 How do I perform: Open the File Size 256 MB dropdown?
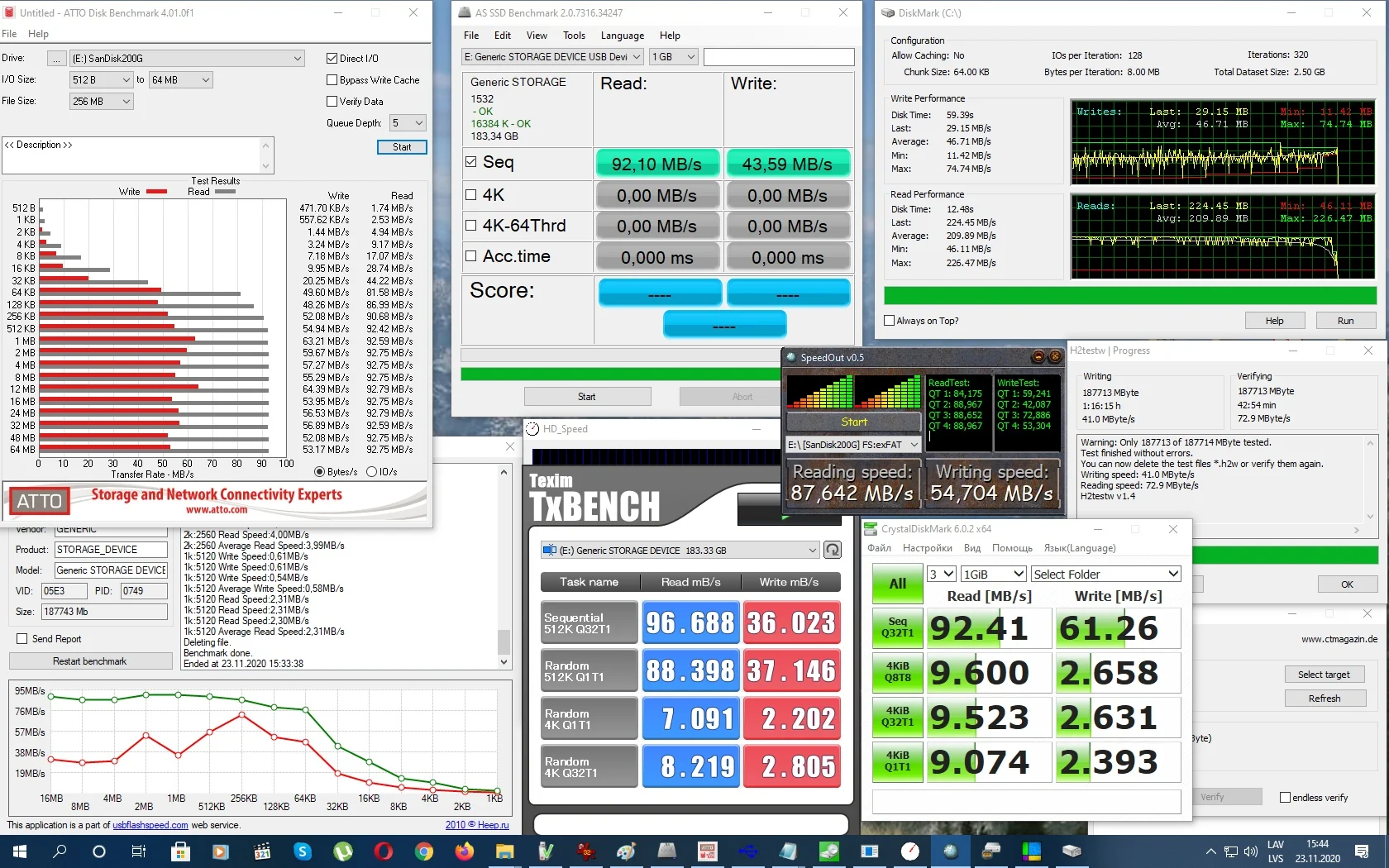point(101,102)
